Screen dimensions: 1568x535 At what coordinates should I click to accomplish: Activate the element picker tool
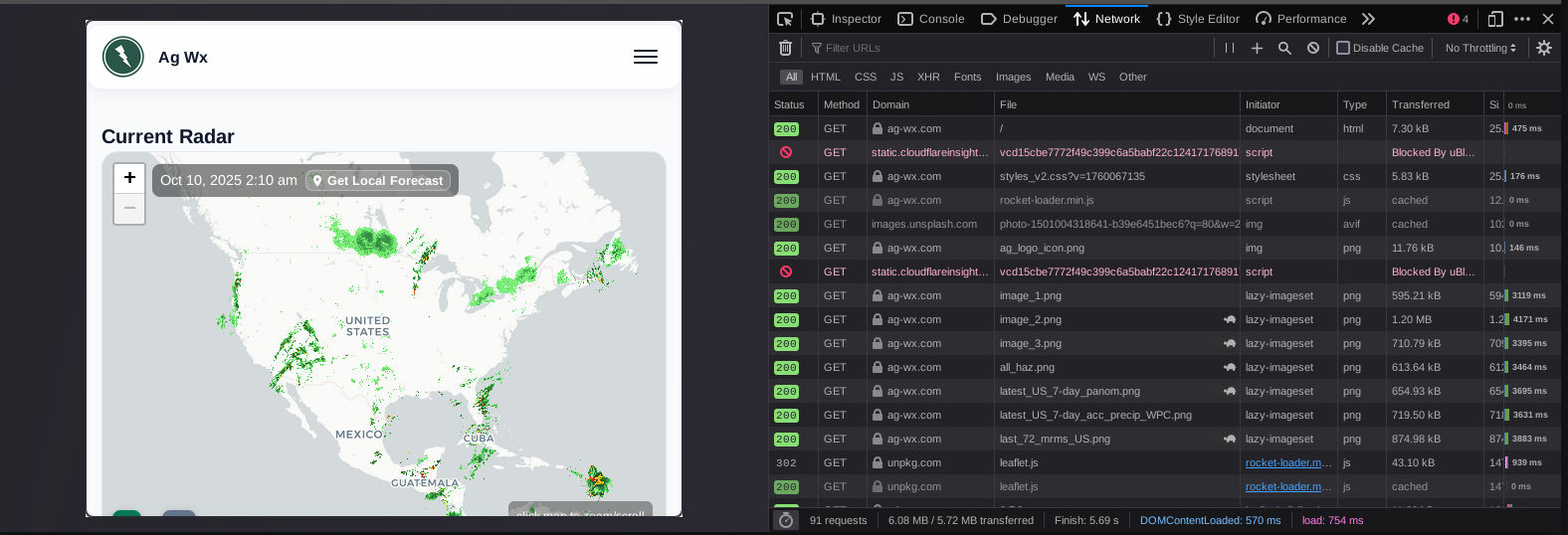[785, 19]
